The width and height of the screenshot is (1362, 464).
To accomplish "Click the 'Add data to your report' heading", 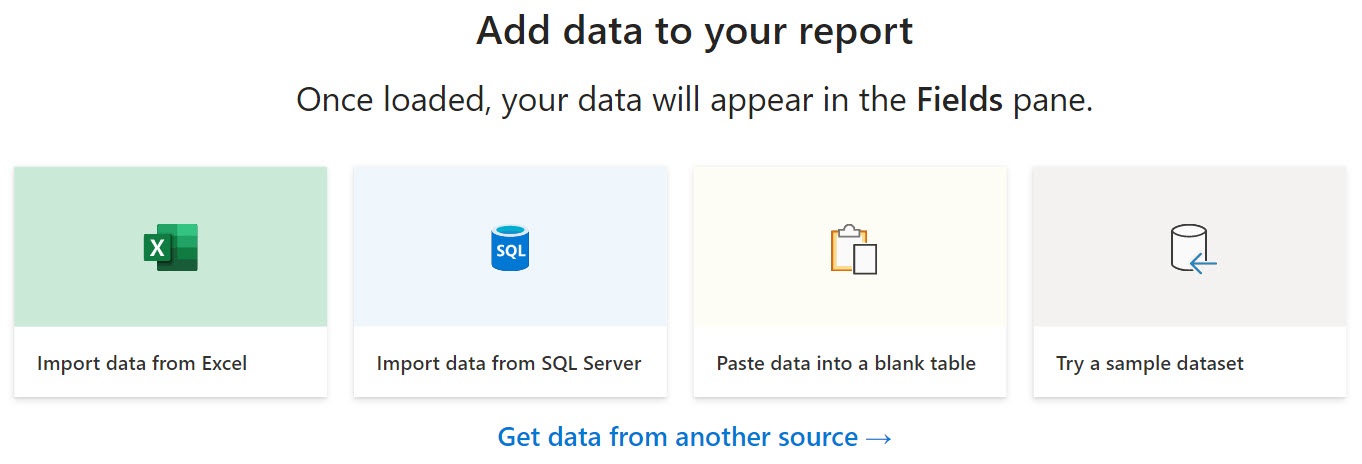I will (x=694, y=31).
